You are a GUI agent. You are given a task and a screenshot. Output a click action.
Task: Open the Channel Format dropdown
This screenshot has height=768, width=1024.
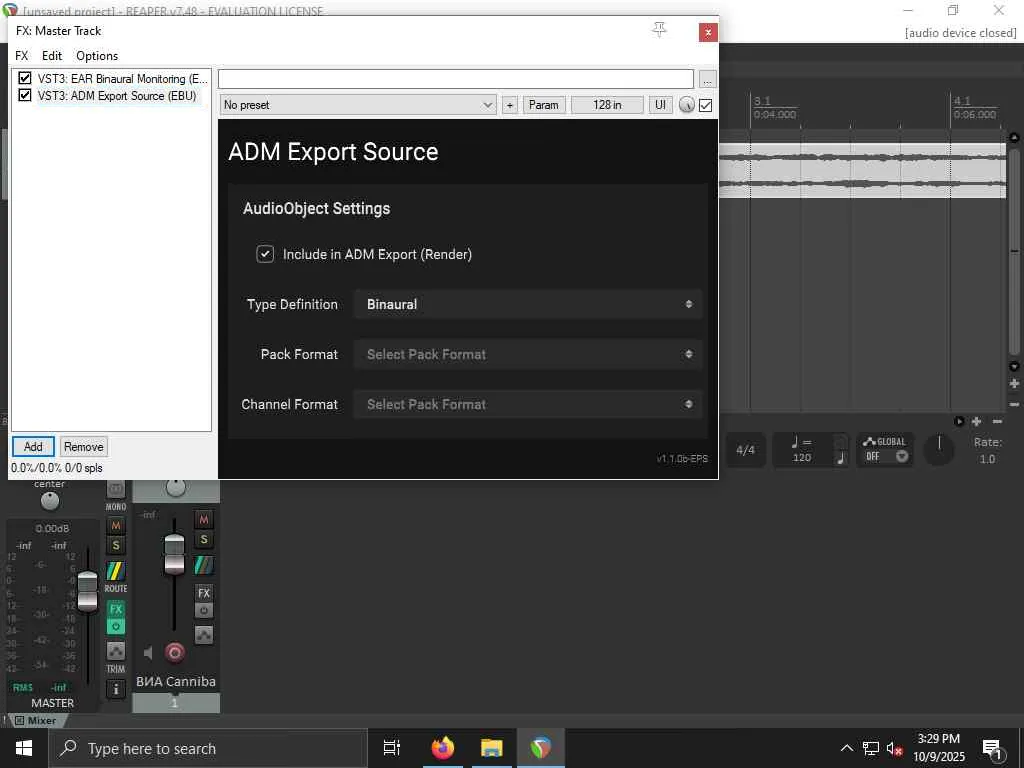[x=528, y=404]
